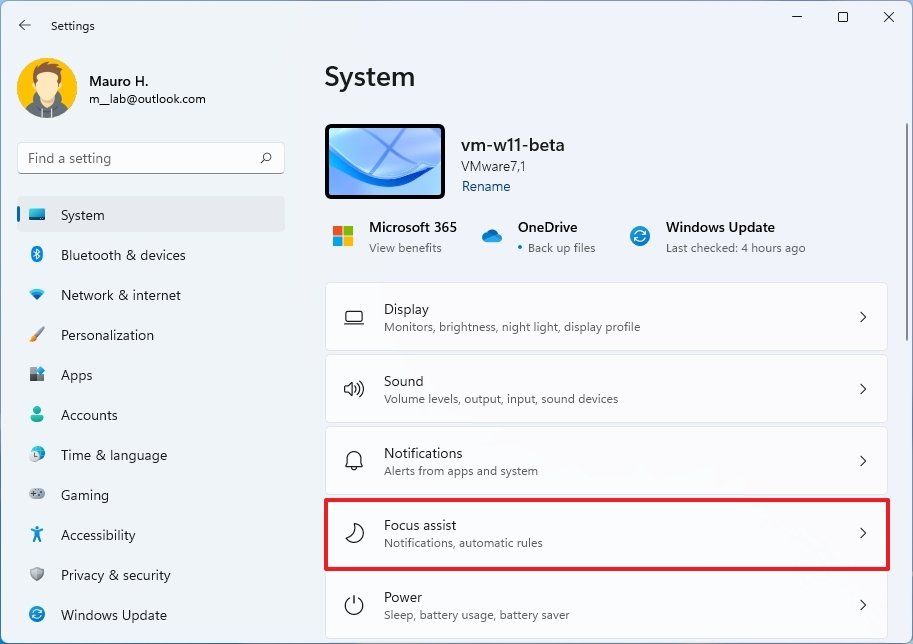This screenshot has width=913, height=644.
Task: Expand the Display settings row chevron
Action: [862, 316]
